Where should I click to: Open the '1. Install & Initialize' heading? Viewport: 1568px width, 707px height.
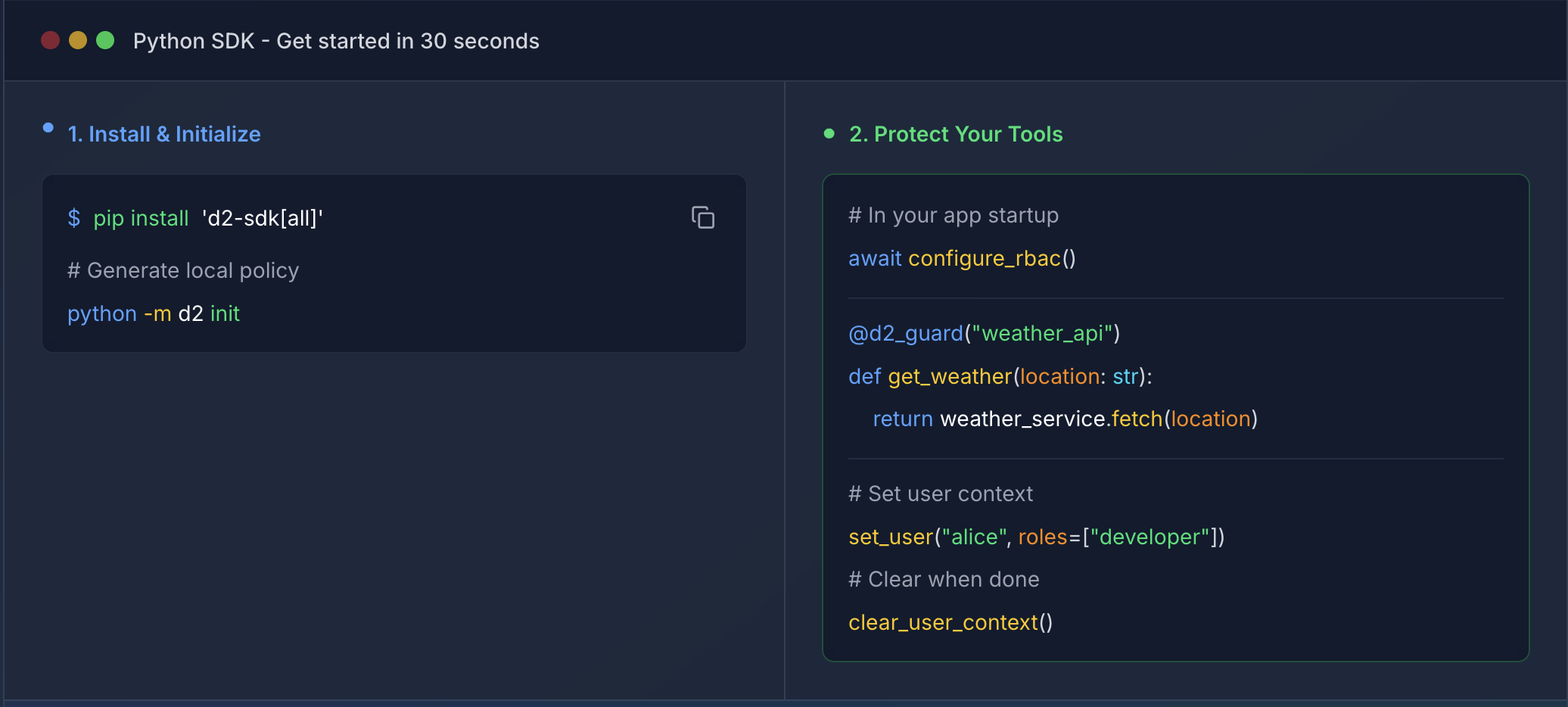[163, 134]
